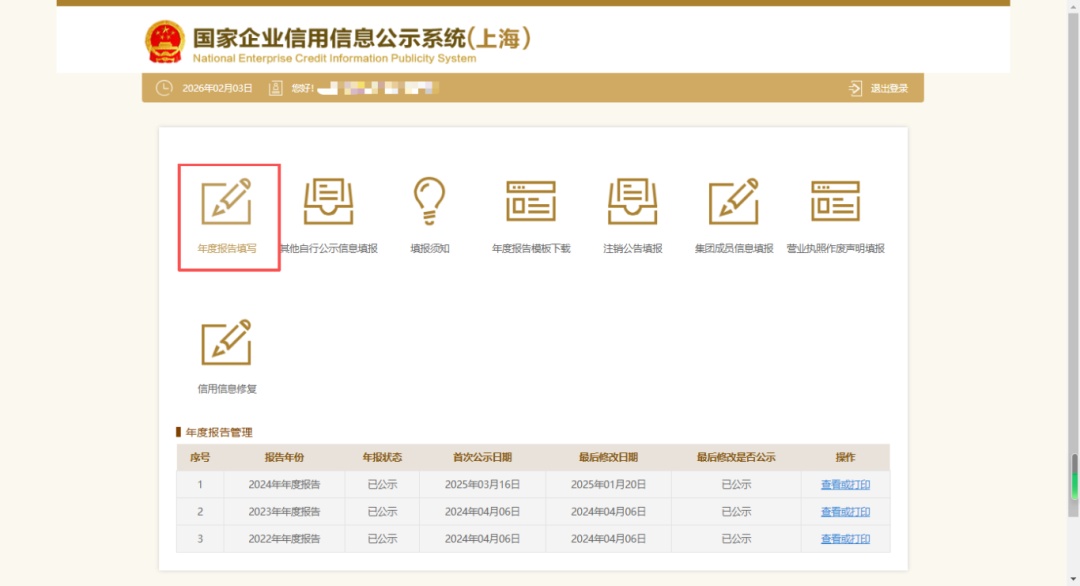The height and width of the screenshot is (586, 1080).
Task: Click the user ID icon beside 您好
Action: (276, 88)
